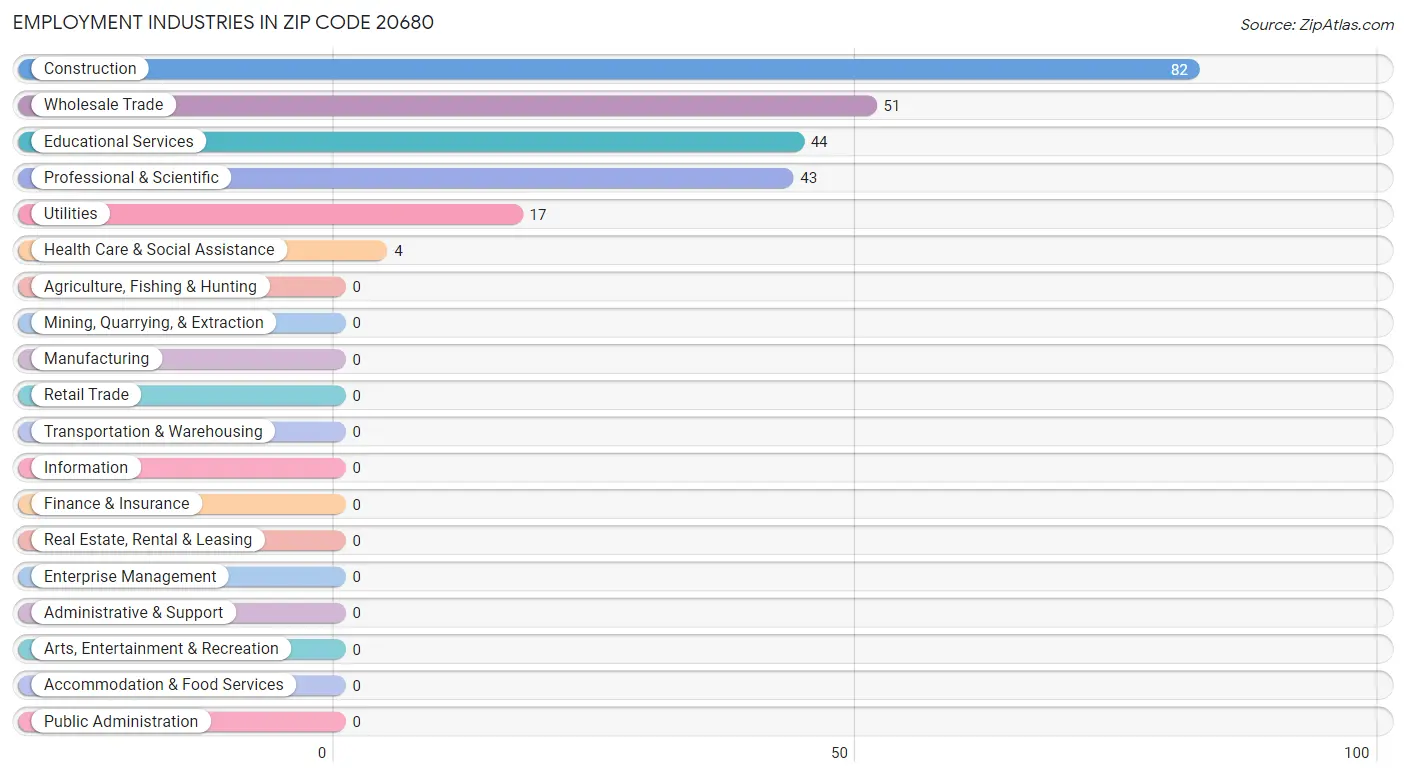1406x776 pixels.
Task: Select Real Estate, Rental & Leasing label
Action: pyautogui.click(x=148, y=540)
